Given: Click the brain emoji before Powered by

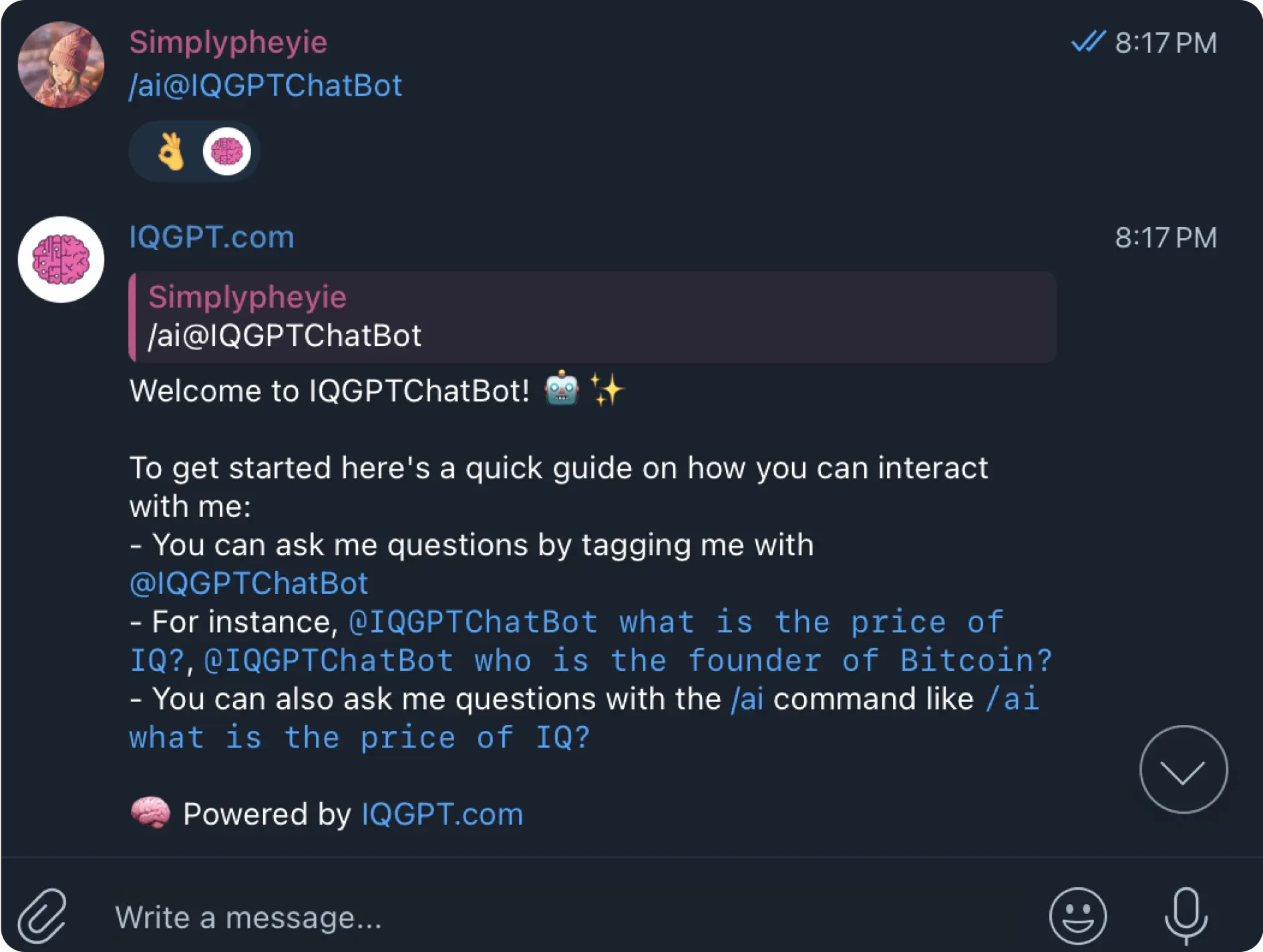Looking at the screenshot, I should coord(150,813).
